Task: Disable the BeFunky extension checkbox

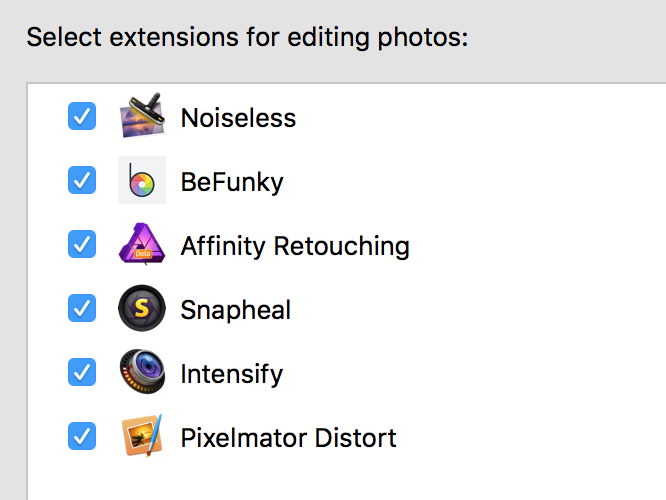Action: coord(82,181)
